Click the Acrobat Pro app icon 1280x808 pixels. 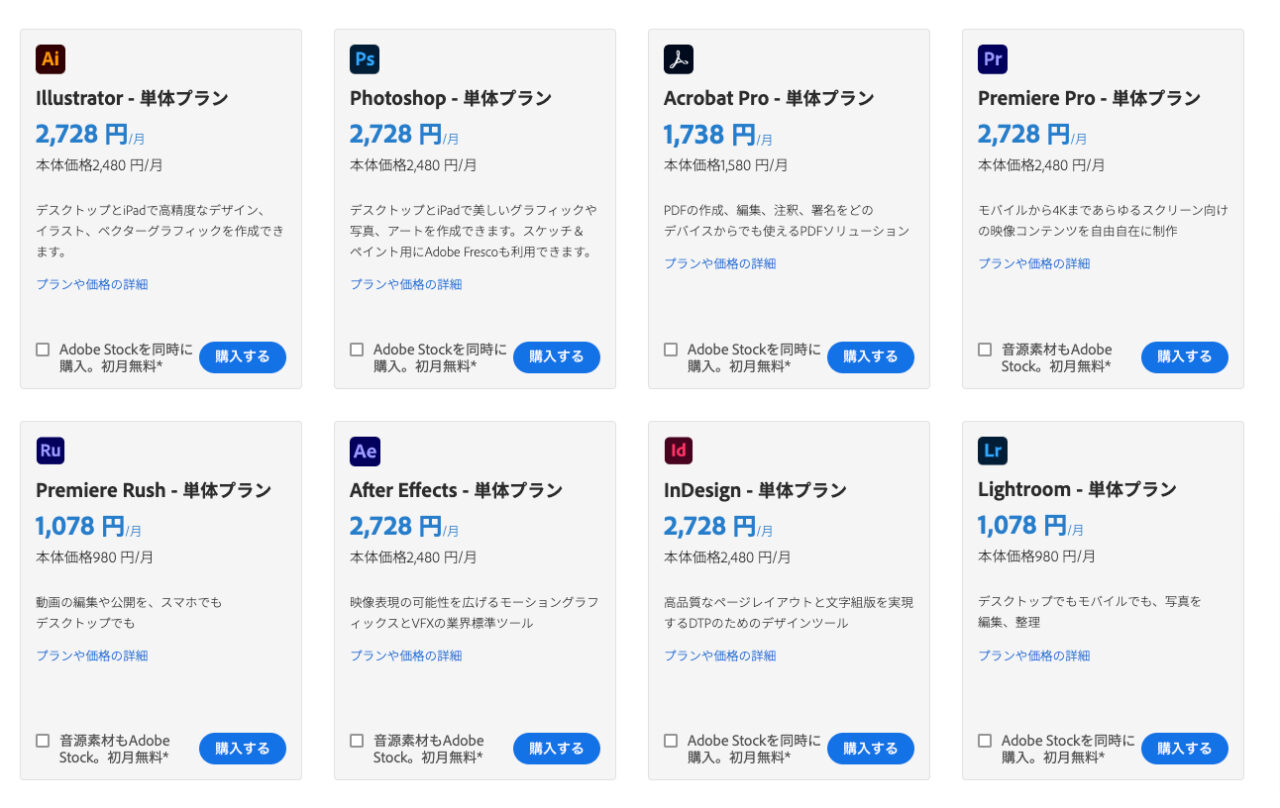click(678, 59)
